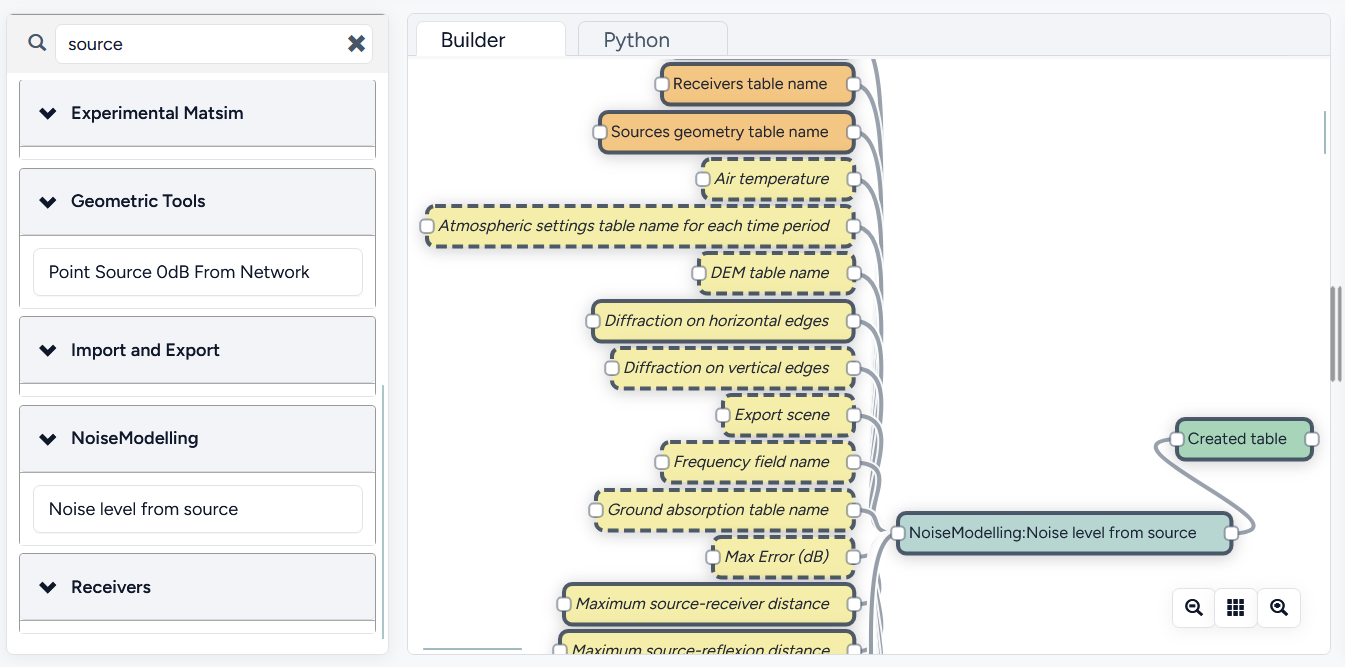Select the Frequency field name node
1345x667 pixels.
point(757,462)
